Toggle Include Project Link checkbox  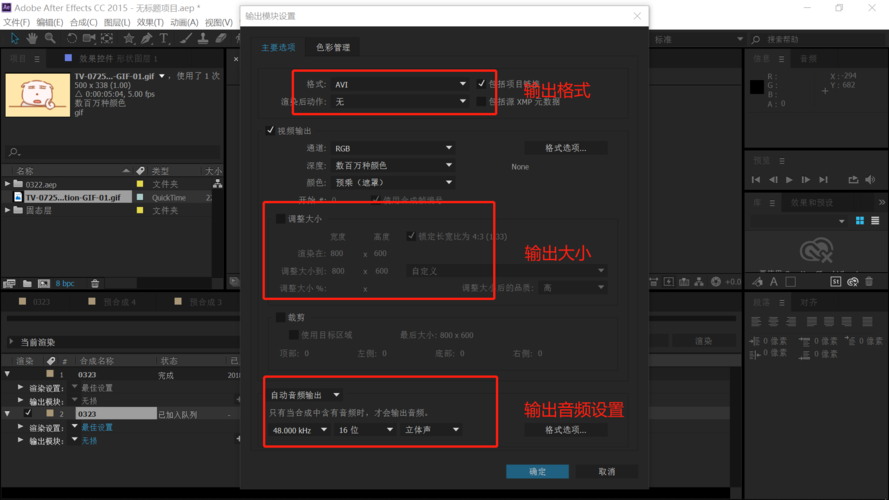click(481, 84)
